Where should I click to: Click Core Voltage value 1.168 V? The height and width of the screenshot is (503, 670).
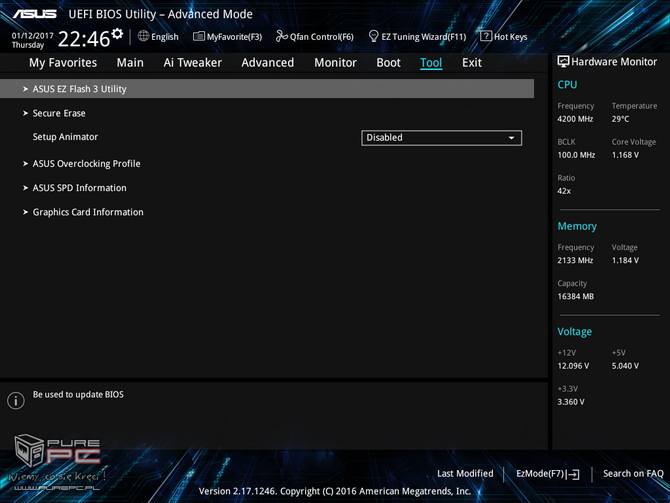(625, 155)
